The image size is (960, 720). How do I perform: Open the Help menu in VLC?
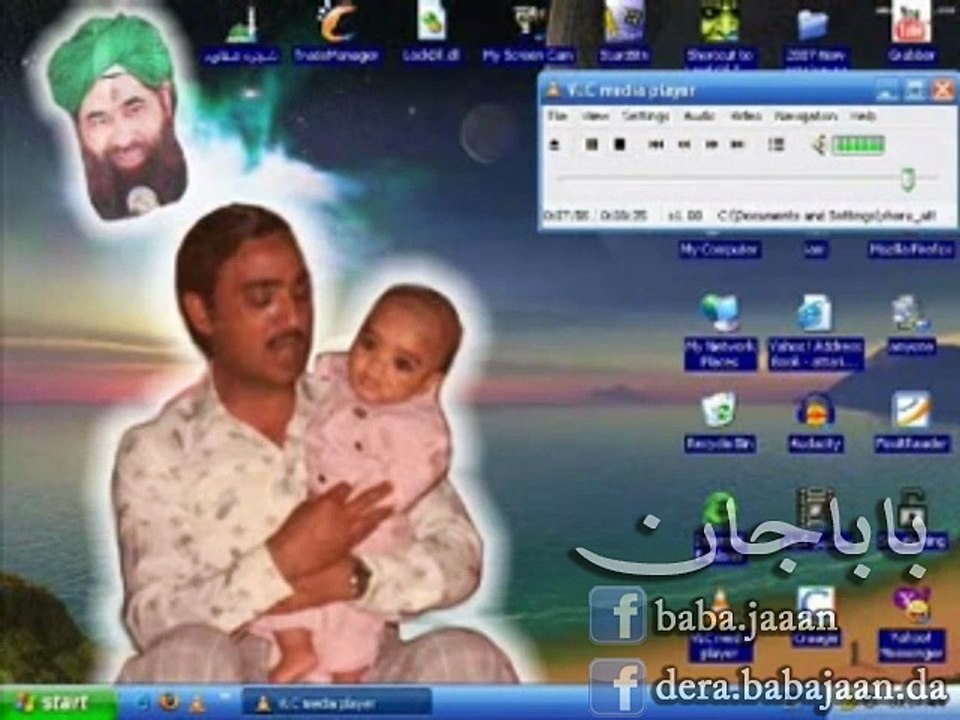pyautogui.click(x=863, y=116)
